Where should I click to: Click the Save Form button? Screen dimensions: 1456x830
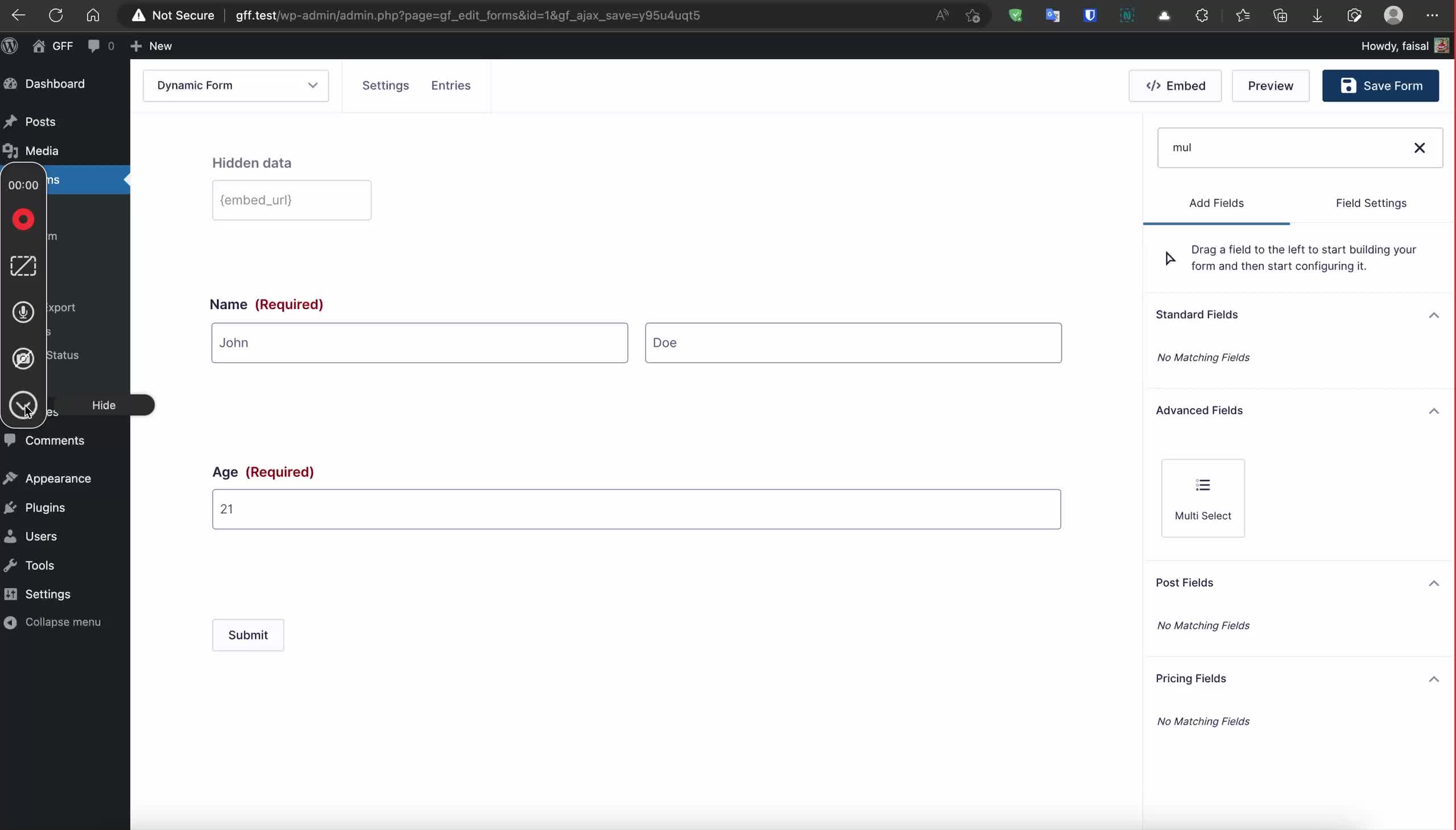click(x=1380, y=85)
